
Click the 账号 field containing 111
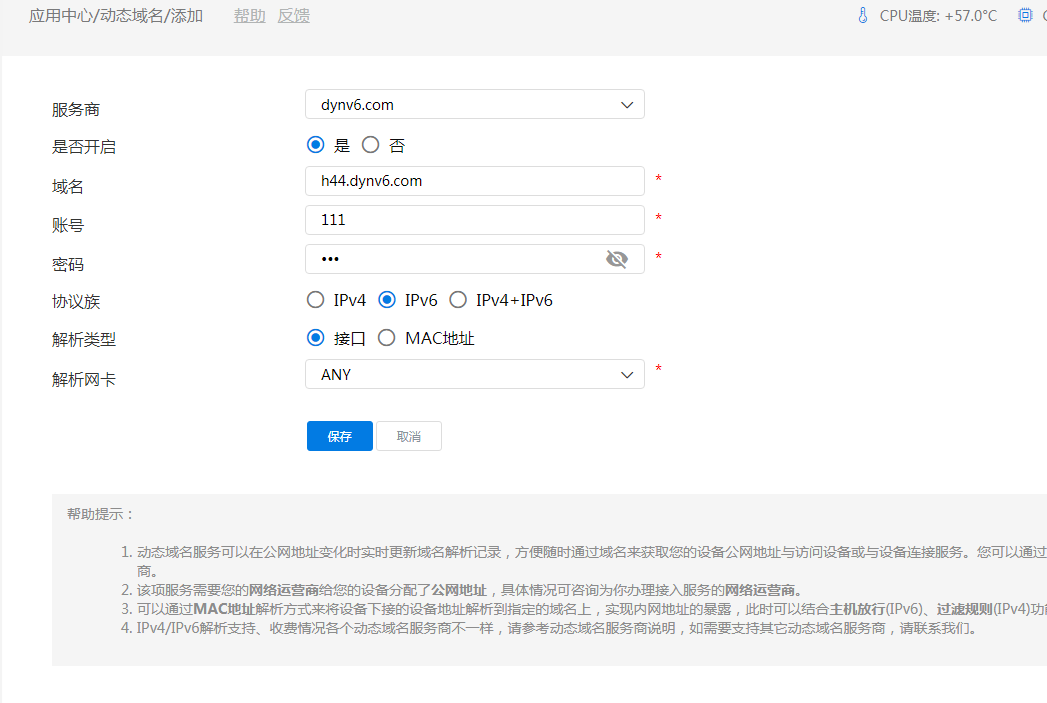coord(474,220)
